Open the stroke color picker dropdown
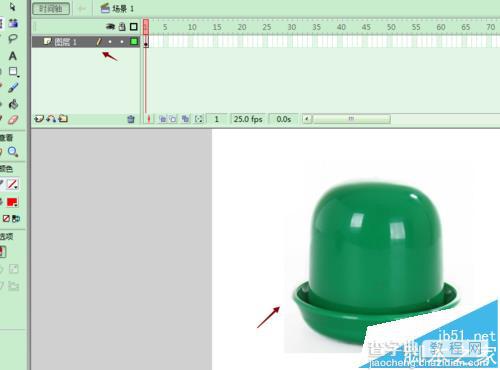Image resolution: width=500 pixels, height=370 pixels. 13,184
